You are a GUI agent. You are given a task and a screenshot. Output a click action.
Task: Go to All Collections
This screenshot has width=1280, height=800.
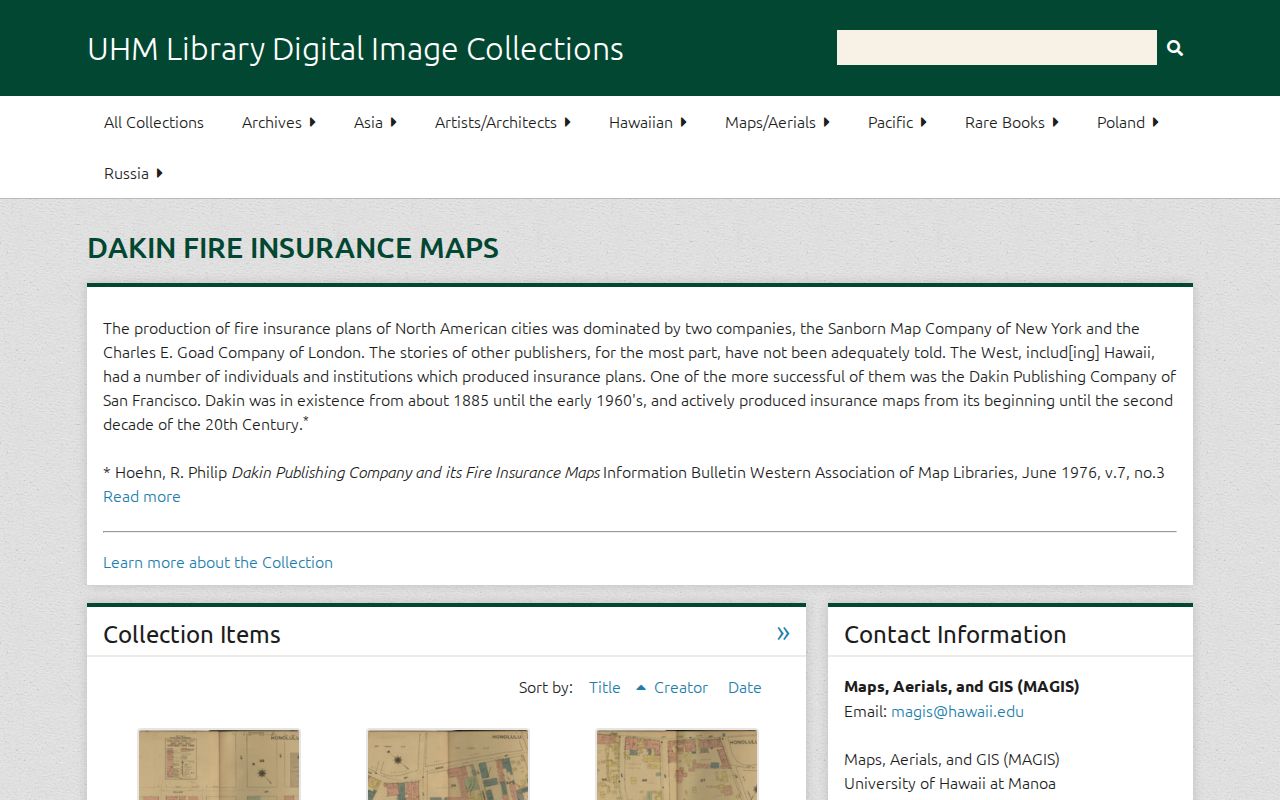click(154, 122)
